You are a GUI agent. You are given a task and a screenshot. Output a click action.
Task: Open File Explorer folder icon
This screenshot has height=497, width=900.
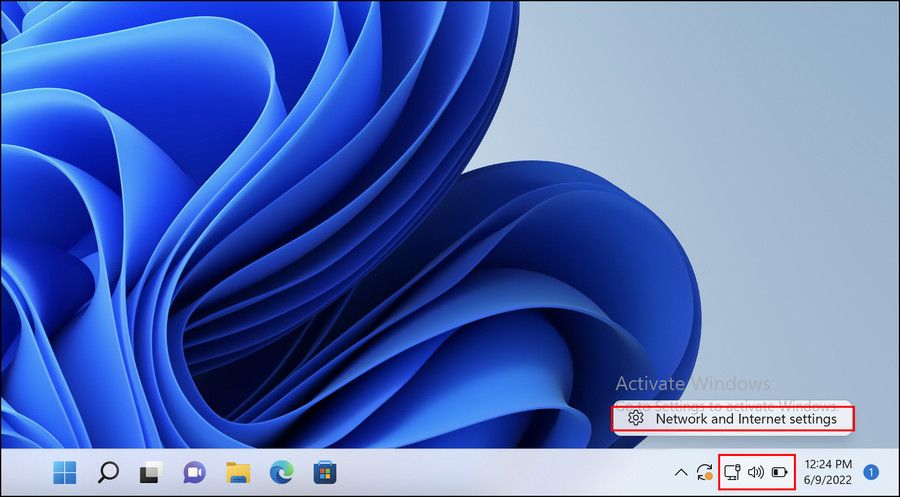pyautogui.click(x=238, y=472)
